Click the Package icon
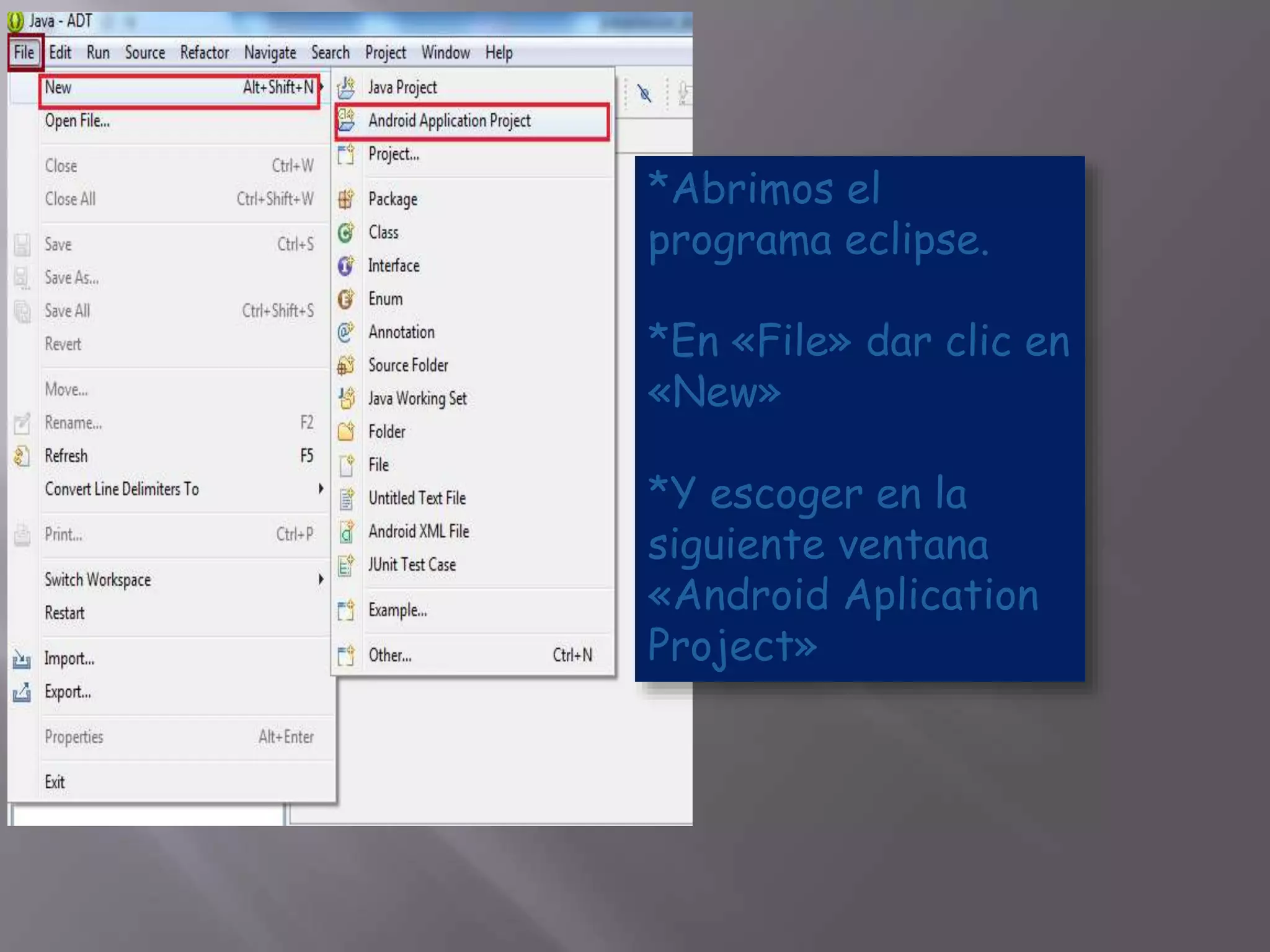The image size is (1270, 952). coord(346,199)
